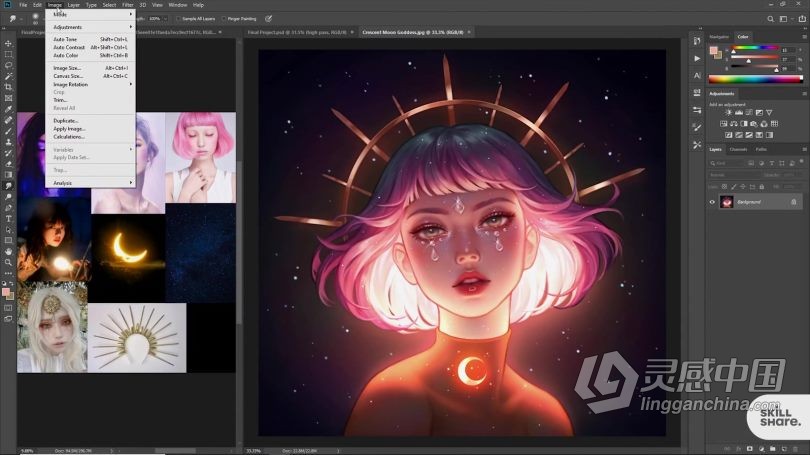
Task: Toggle Lock image pixels brush icon
Action: point(734,187)
